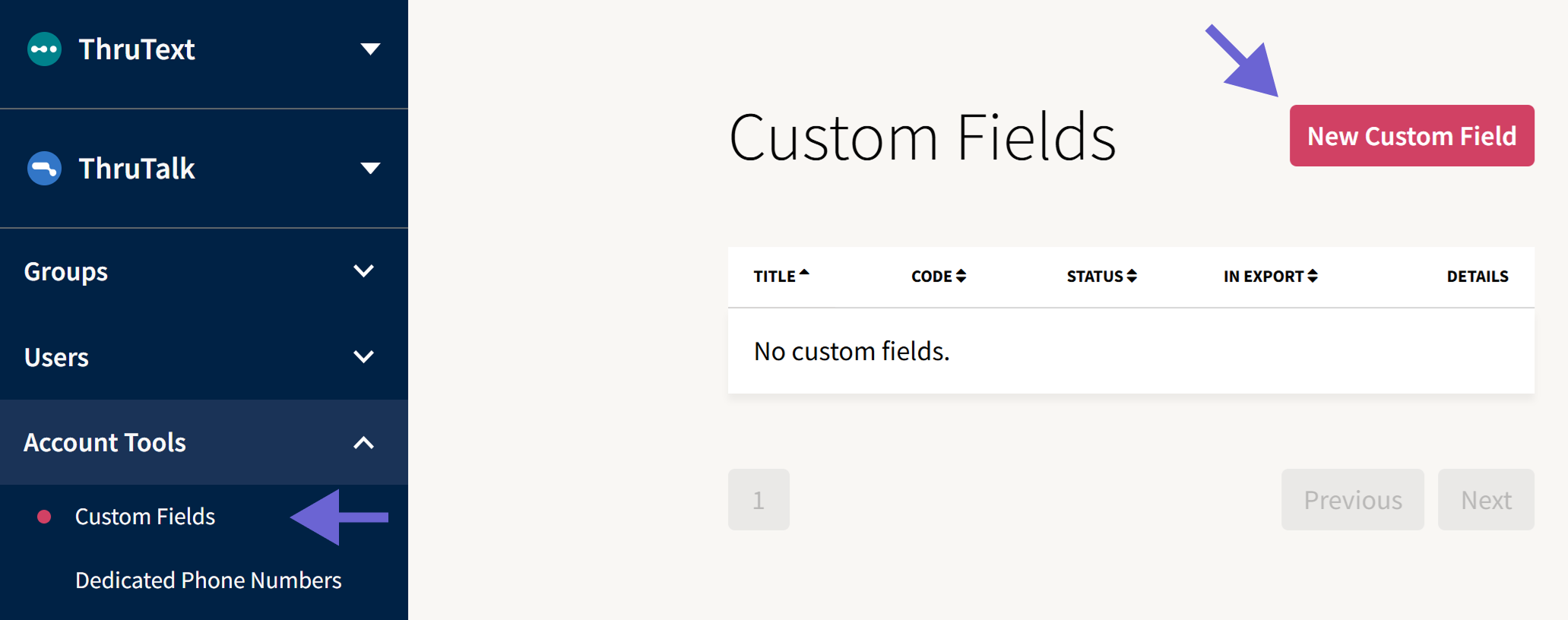
Task: Open Dedicated Phone Numbers from sidebar
Action: pyautogui.click(x=207, y=580)
